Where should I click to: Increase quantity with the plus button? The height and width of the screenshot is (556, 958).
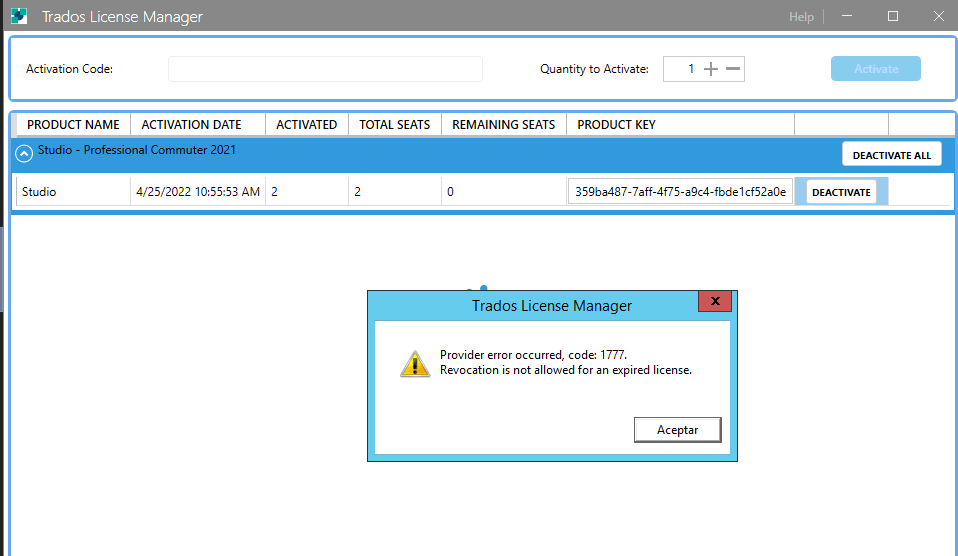click(x=711, y=69)
